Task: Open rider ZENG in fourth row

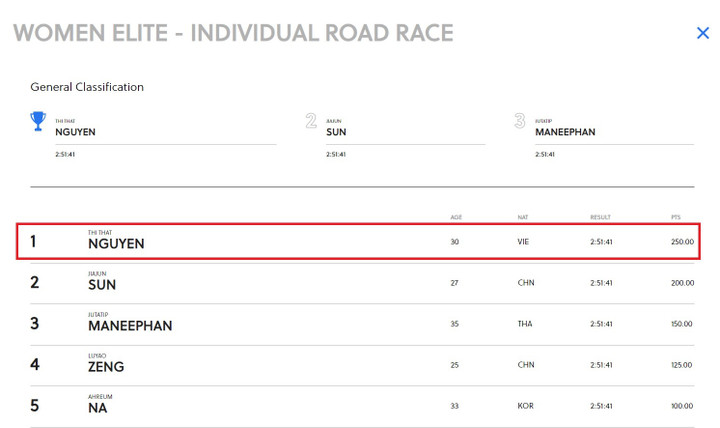Action: (x=106, y=366)
